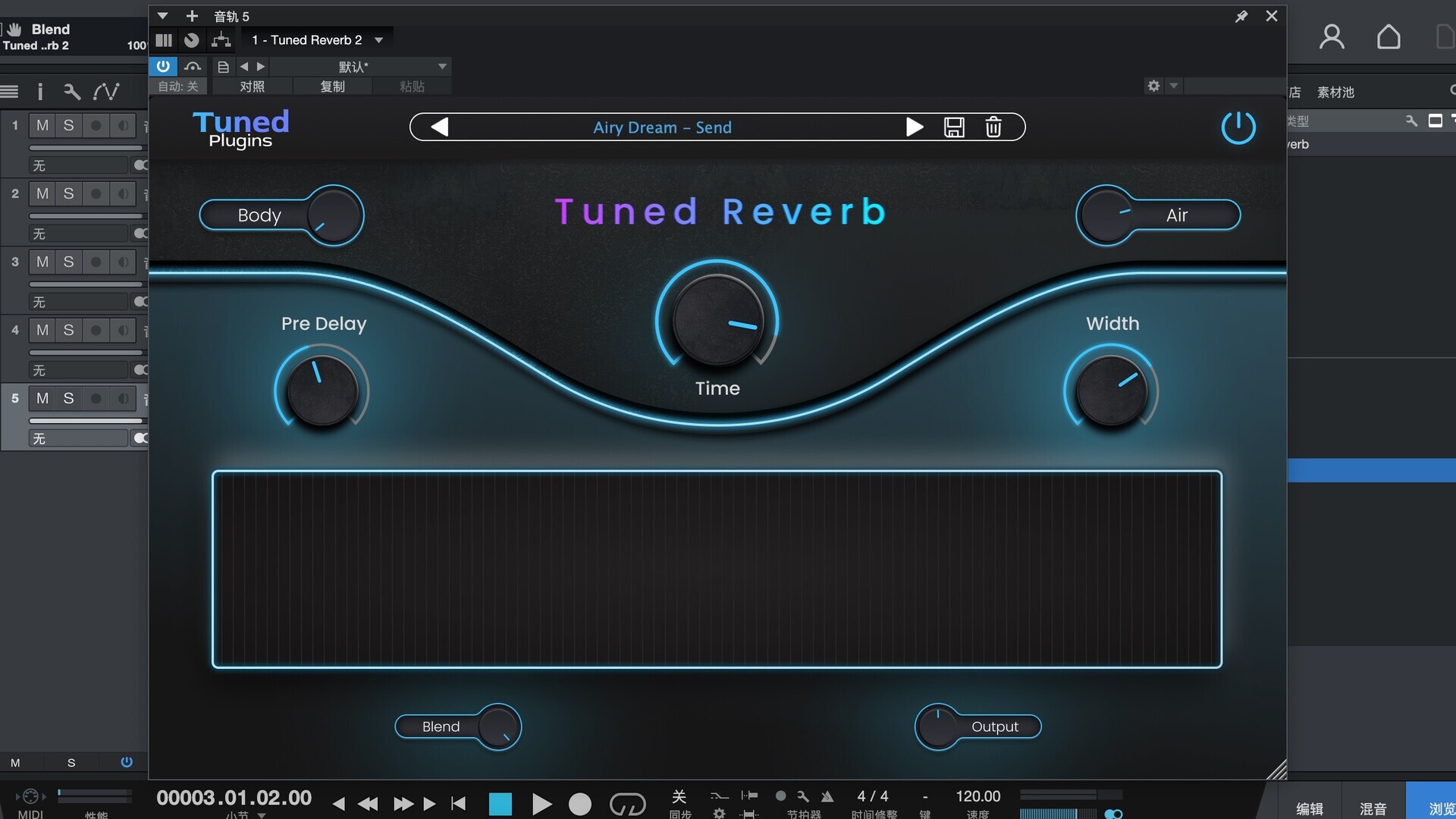The height and width of the screenshot is (819, 1456).
Task: Click the 对照 compare button
Action: 252,86
